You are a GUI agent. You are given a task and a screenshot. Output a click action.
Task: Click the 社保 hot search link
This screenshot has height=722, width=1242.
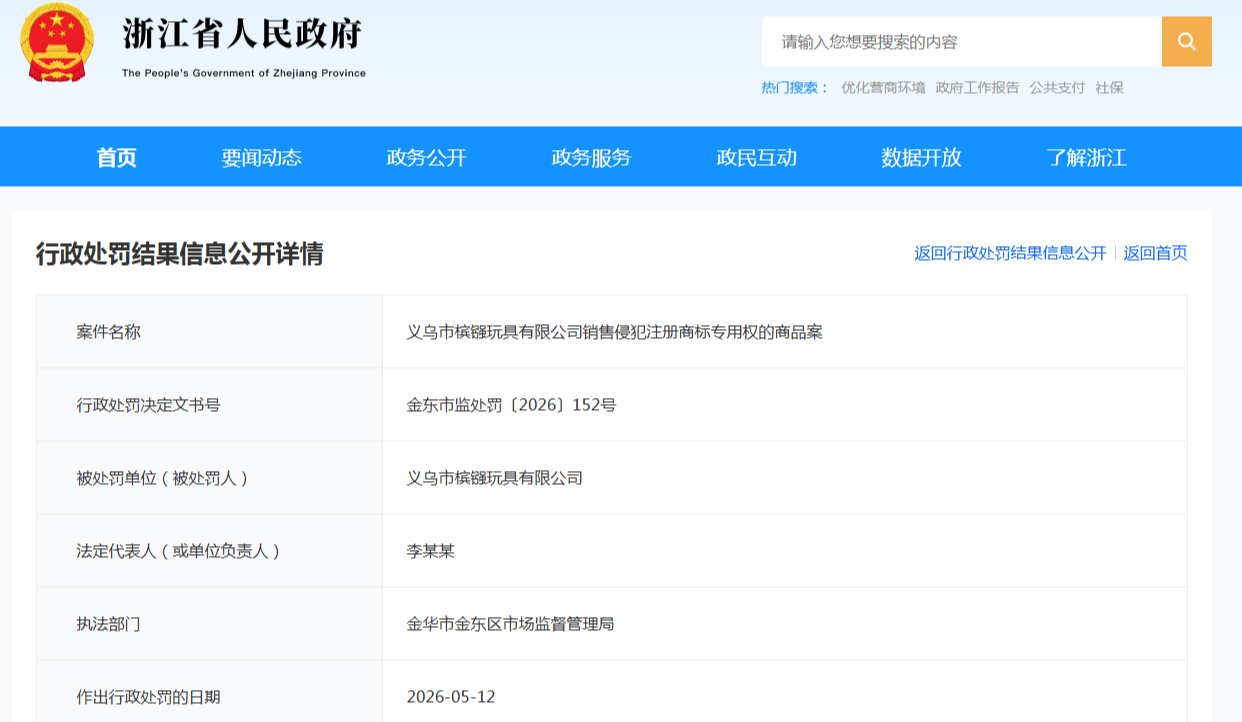point(1109,88)
